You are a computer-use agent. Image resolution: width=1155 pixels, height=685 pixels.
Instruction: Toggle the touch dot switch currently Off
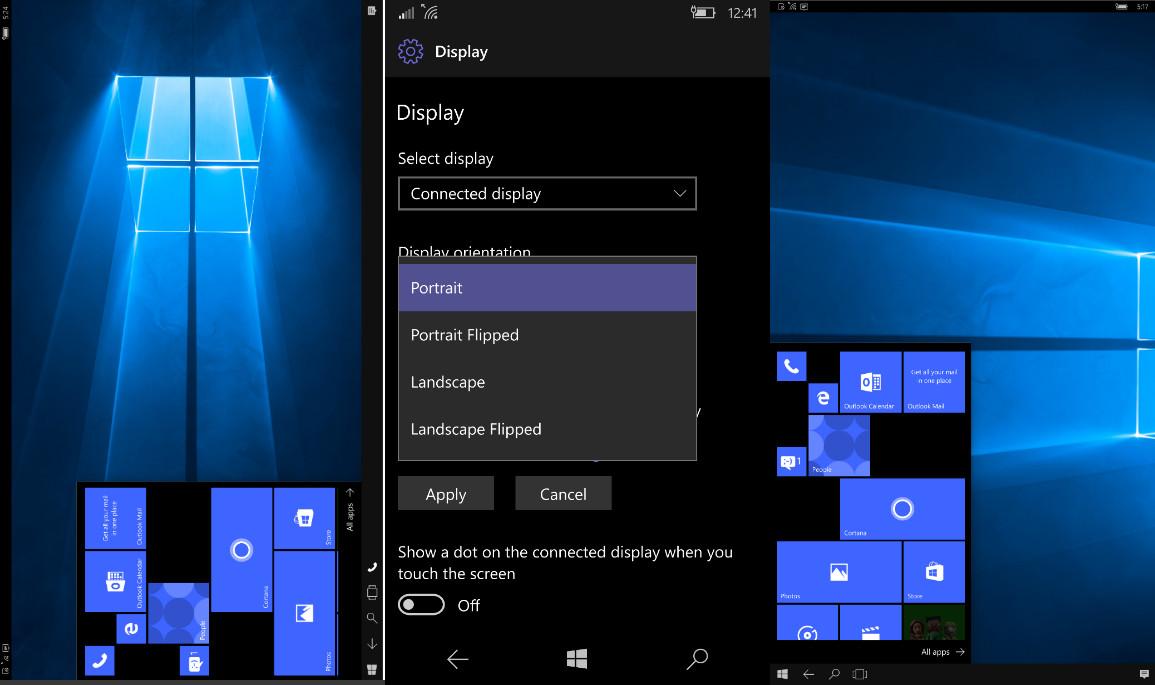(421, 605)
